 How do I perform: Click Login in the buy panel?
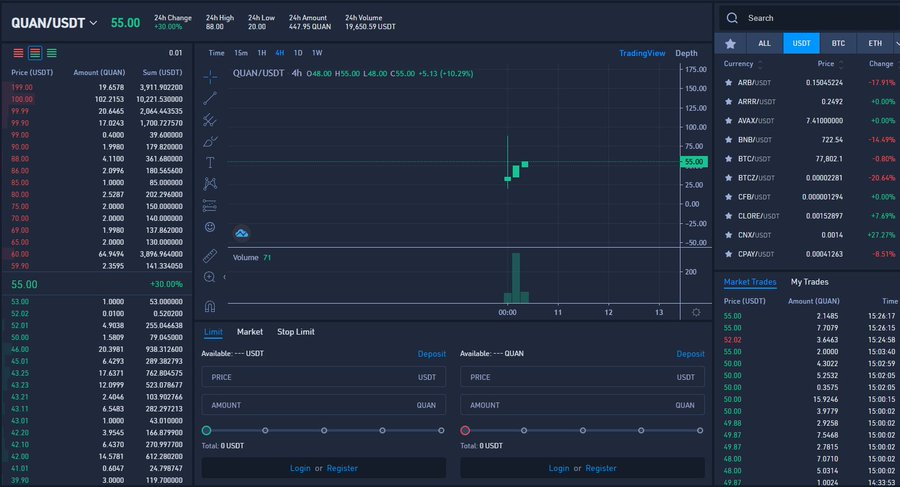(x=300, y=468)
